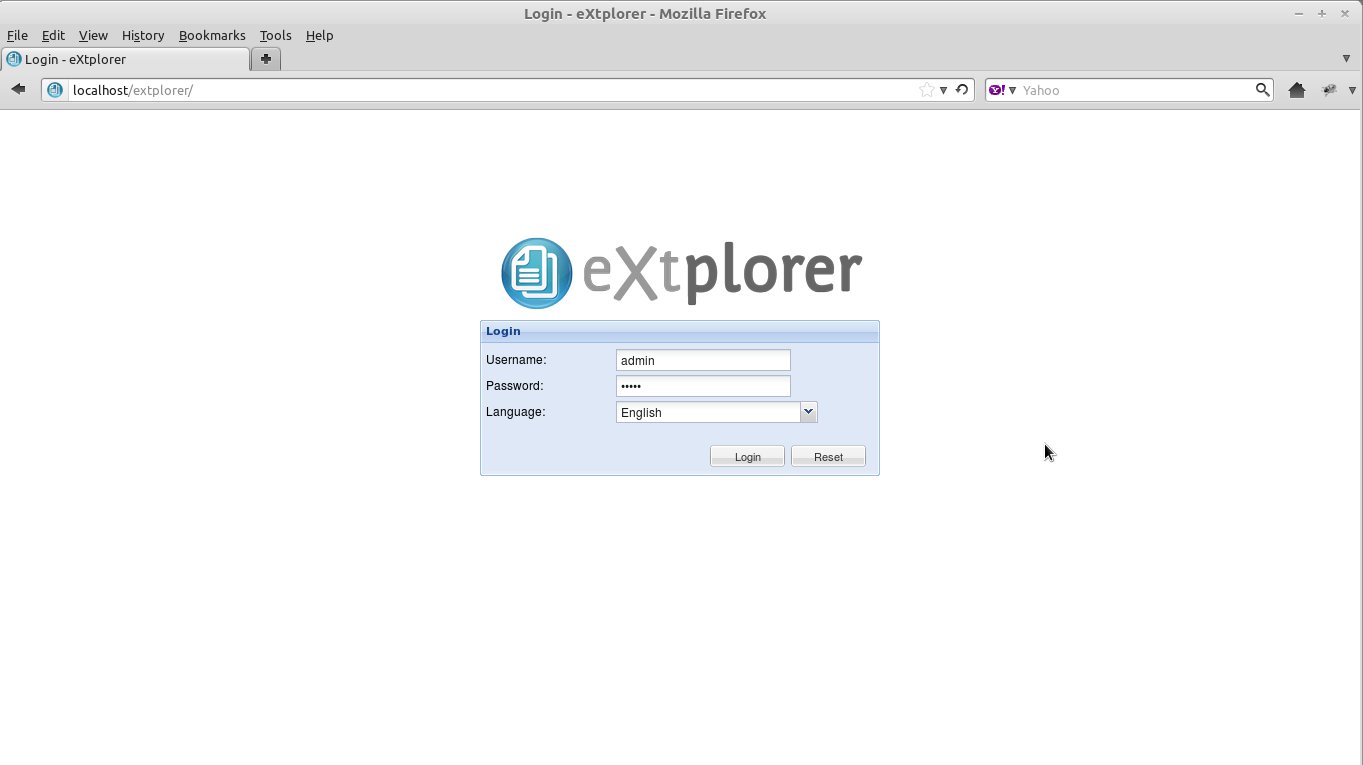Open the list all tabs dropdown

coord(1346,58)
